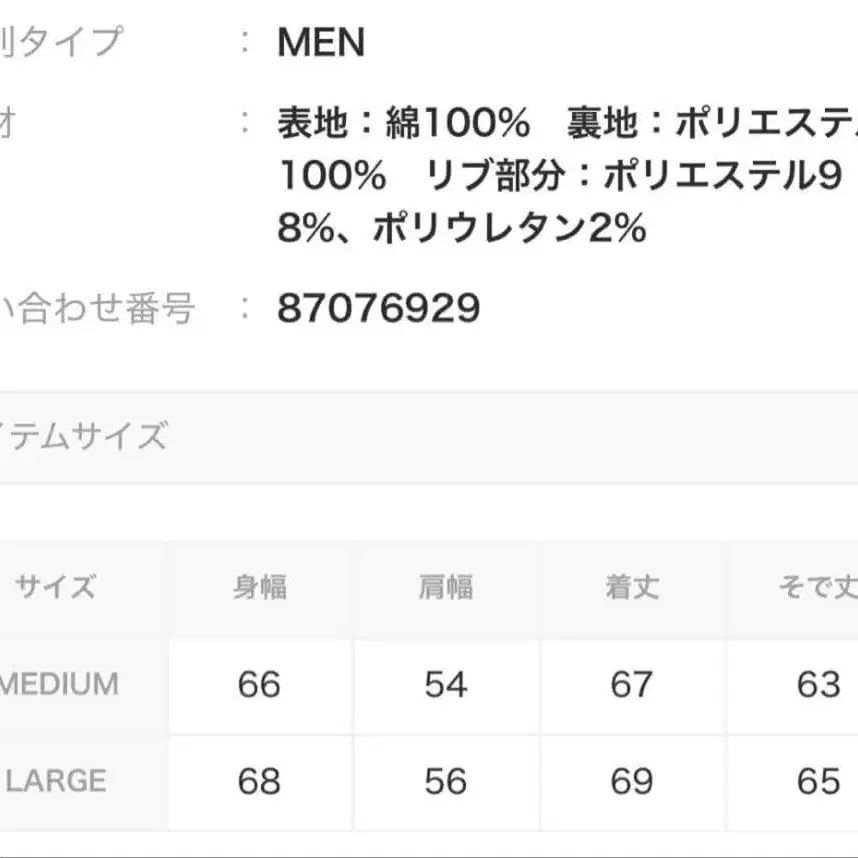
Task: Click the 肩幅 column header
Action: [x=445, y=587]
